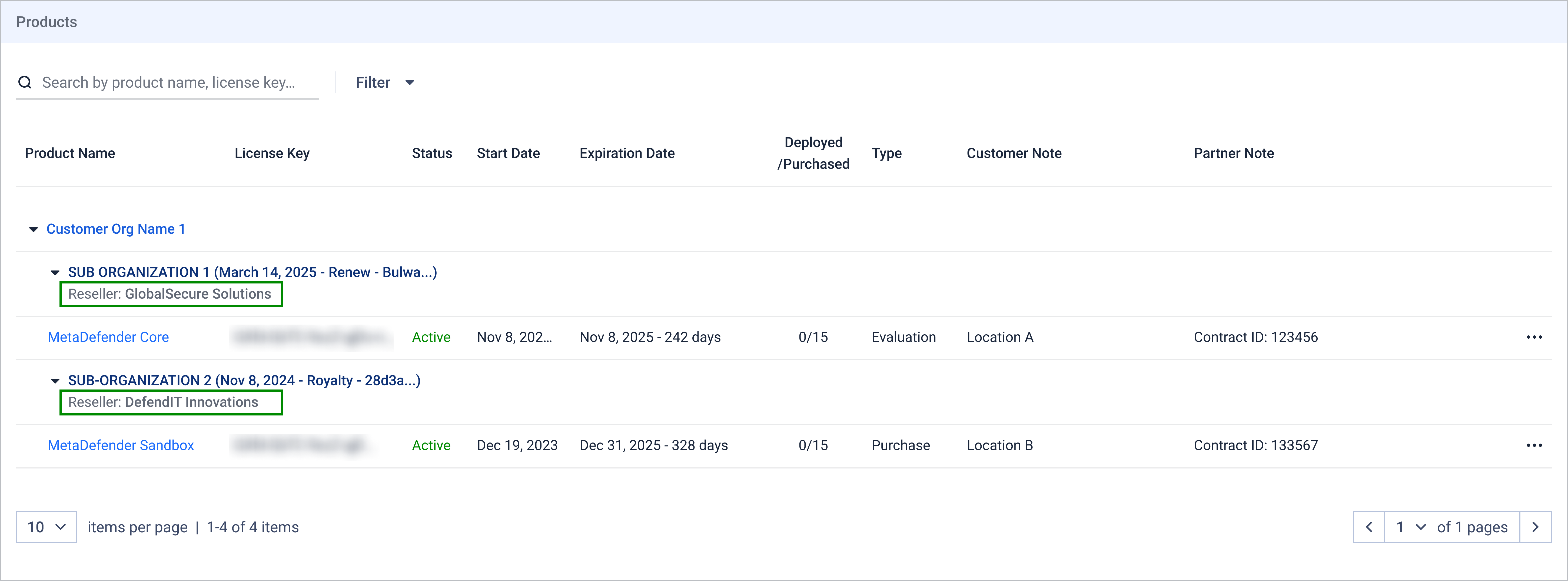Image resolution: width=1568 pixels, height=581 pixels.
Task: Click the Partner Note column header
Action: 1233,153
